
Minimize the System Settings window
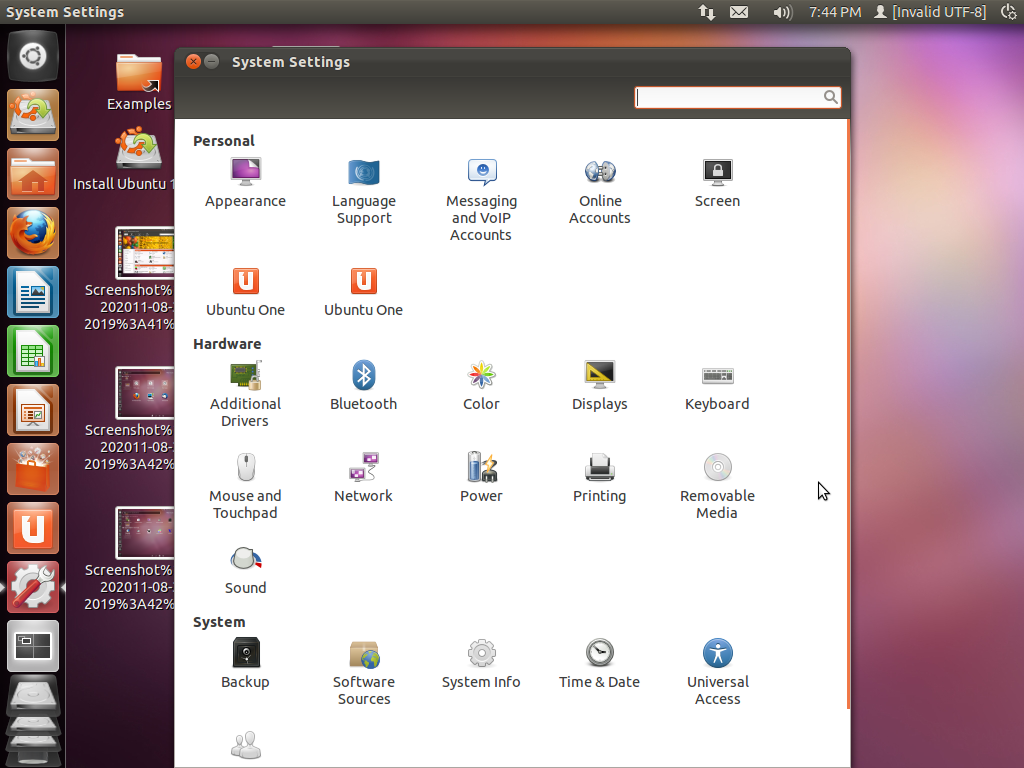point(211,61)
